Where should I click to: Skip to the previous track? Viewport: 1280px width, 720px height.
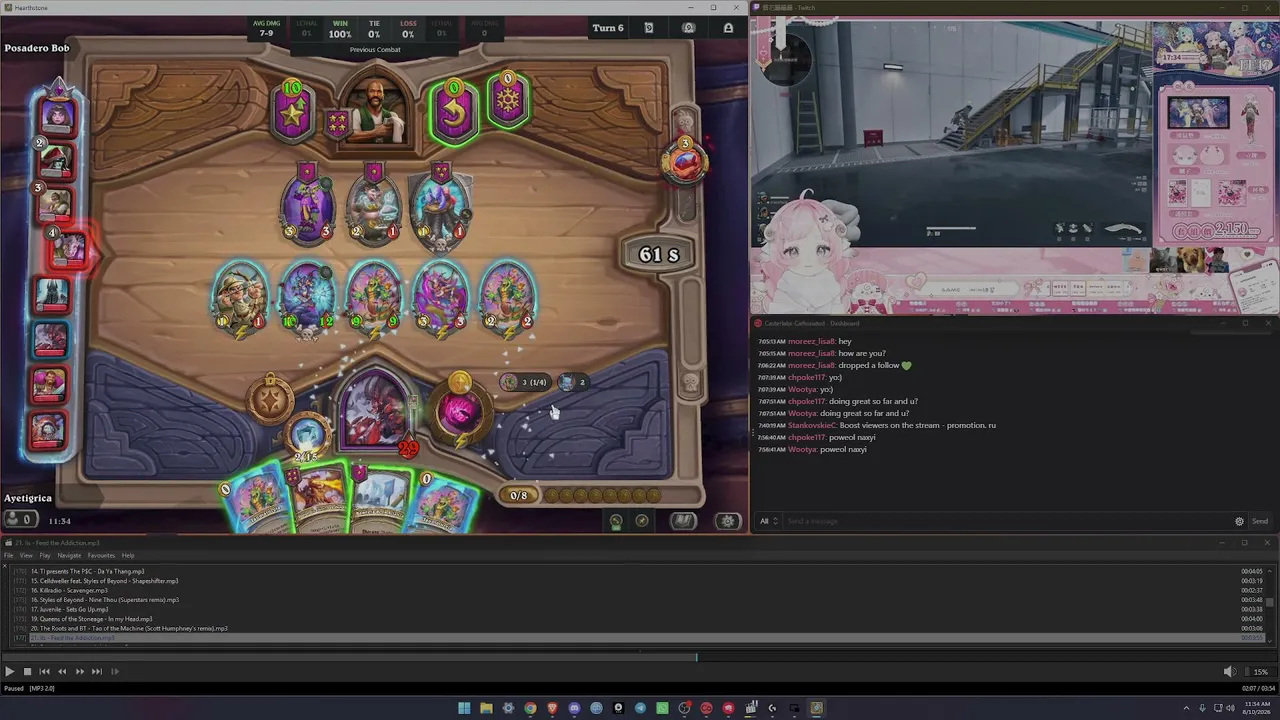pyautogui.click(x=44, y=672)
